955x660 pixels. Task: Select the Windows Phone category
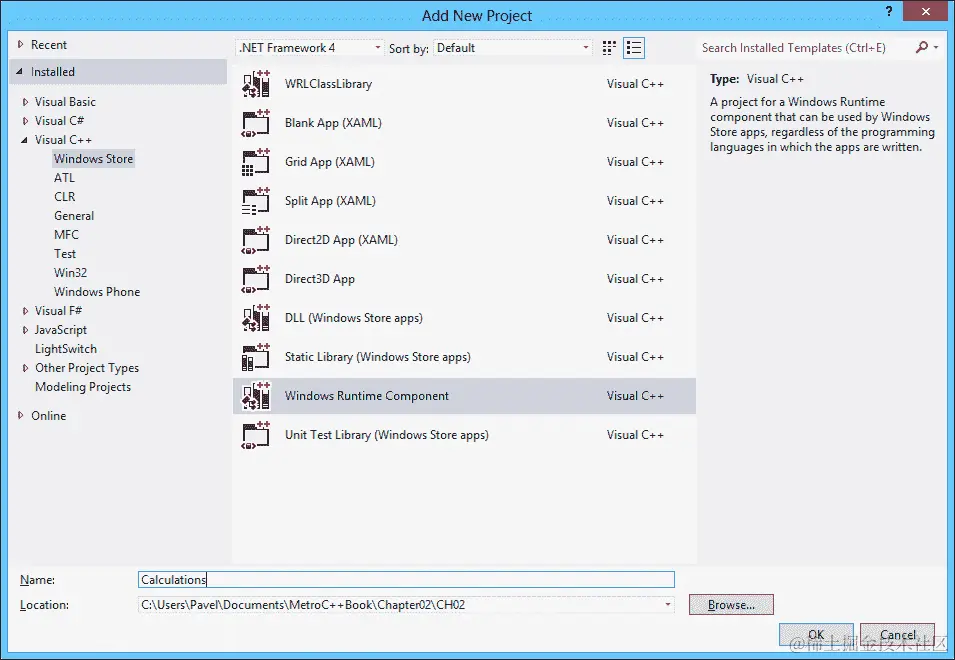coord(97,292)
